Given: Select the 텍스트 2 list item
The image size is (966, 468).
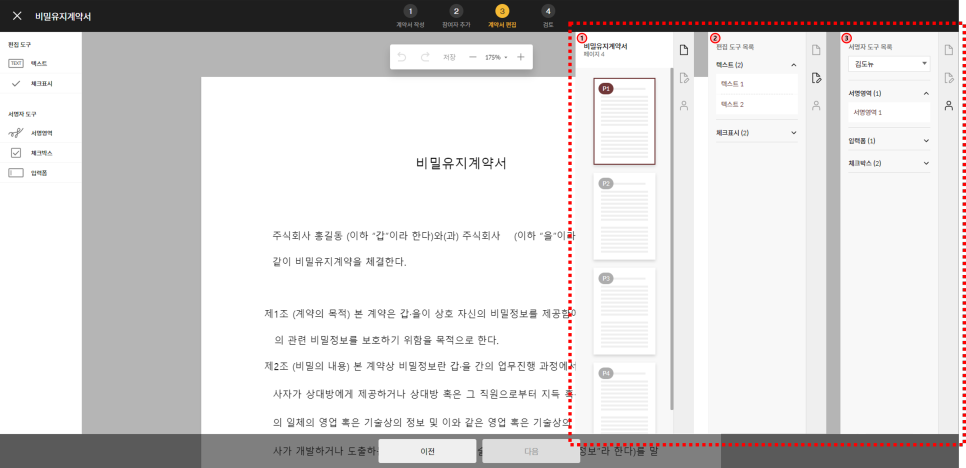Looking at the screenshot, I should (x=757, y=105).
